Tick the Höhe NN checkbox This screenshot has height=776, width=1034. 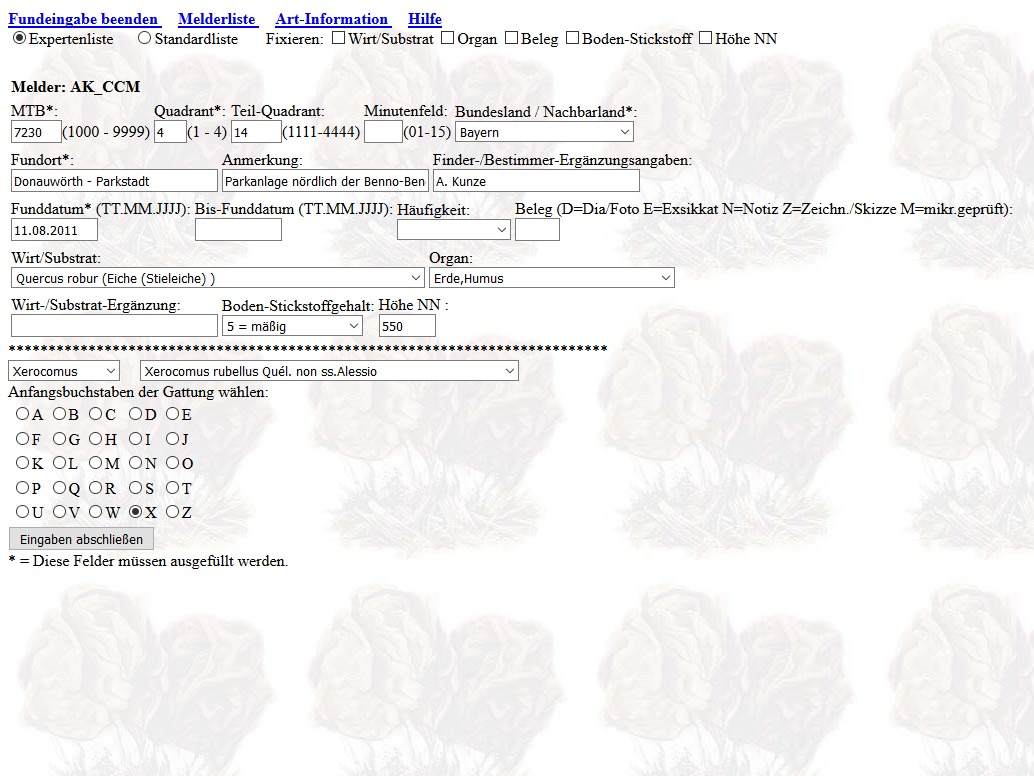705,38
